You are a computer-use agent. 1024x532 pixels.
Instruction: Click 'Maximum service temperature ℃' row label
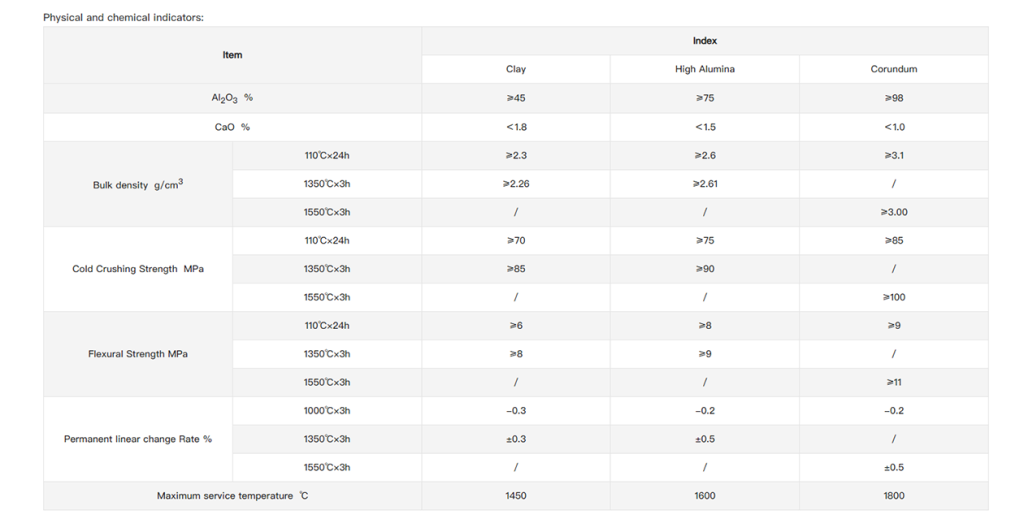tap(232, 496)
